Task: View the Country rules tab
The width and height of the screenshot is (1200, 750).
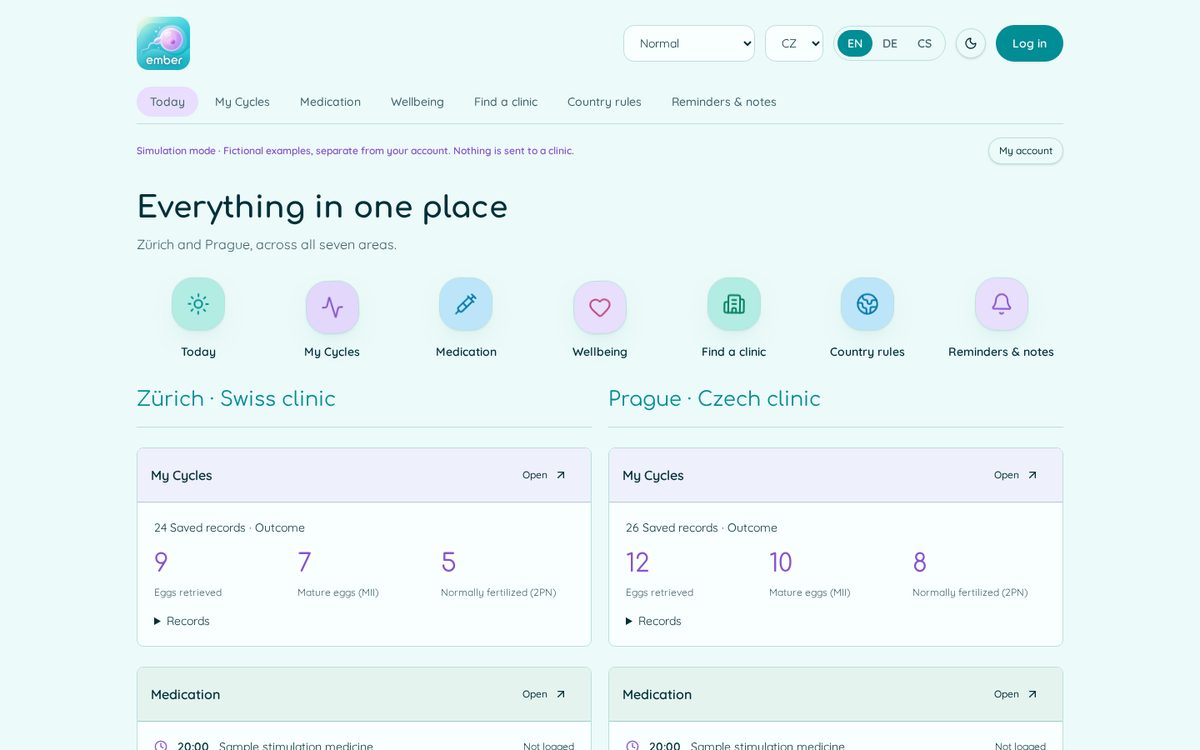Action: [604, 102]
